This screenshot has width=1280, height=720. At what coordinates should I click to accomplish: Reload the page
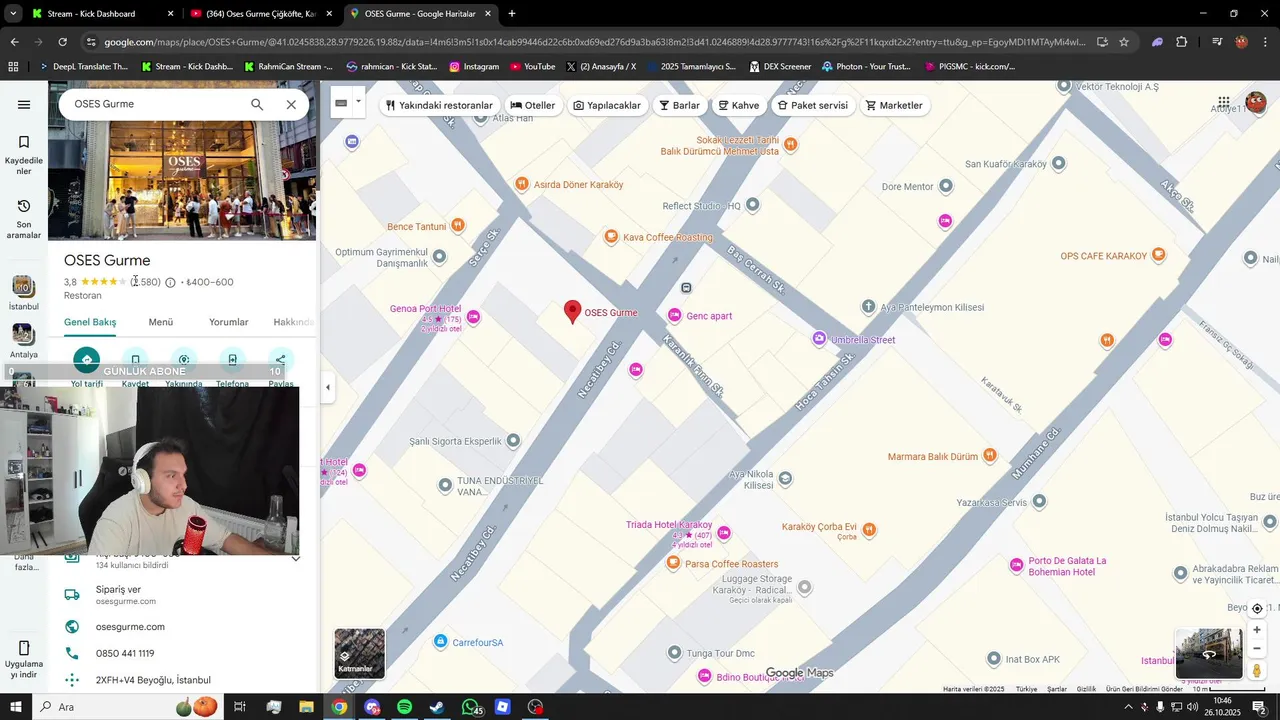[x=62, y=42]
